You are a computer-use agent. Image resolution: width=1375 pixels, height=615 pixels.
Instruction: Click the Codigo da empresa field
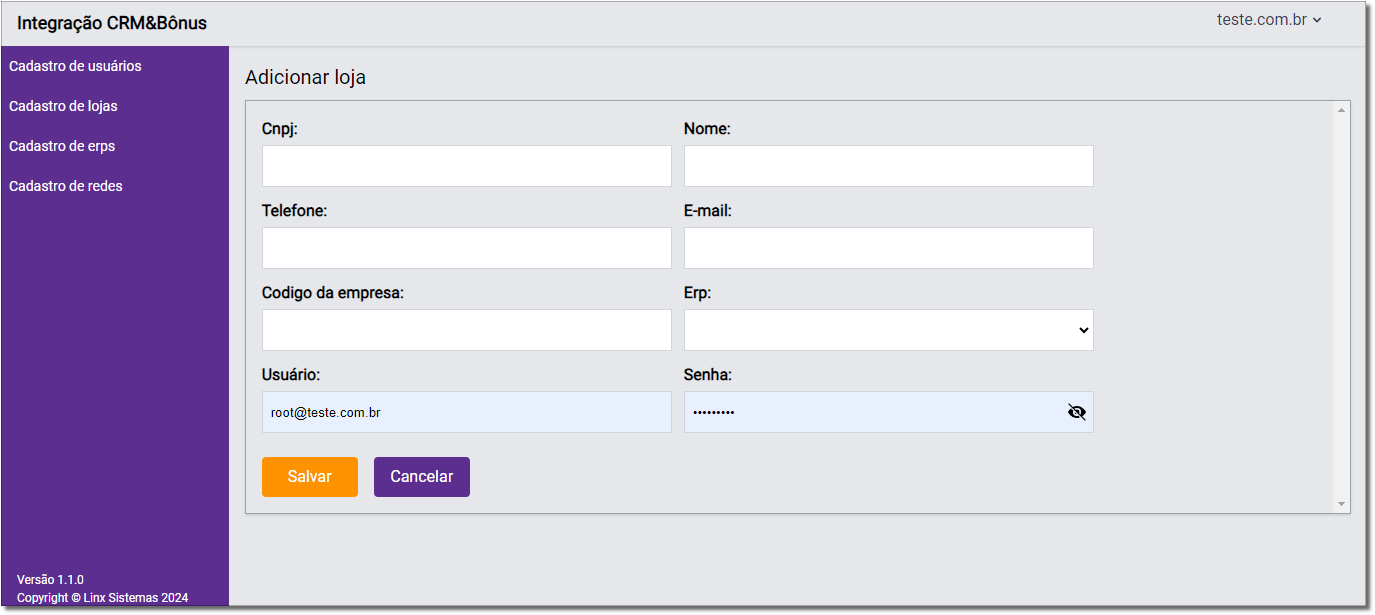(466, 330)
